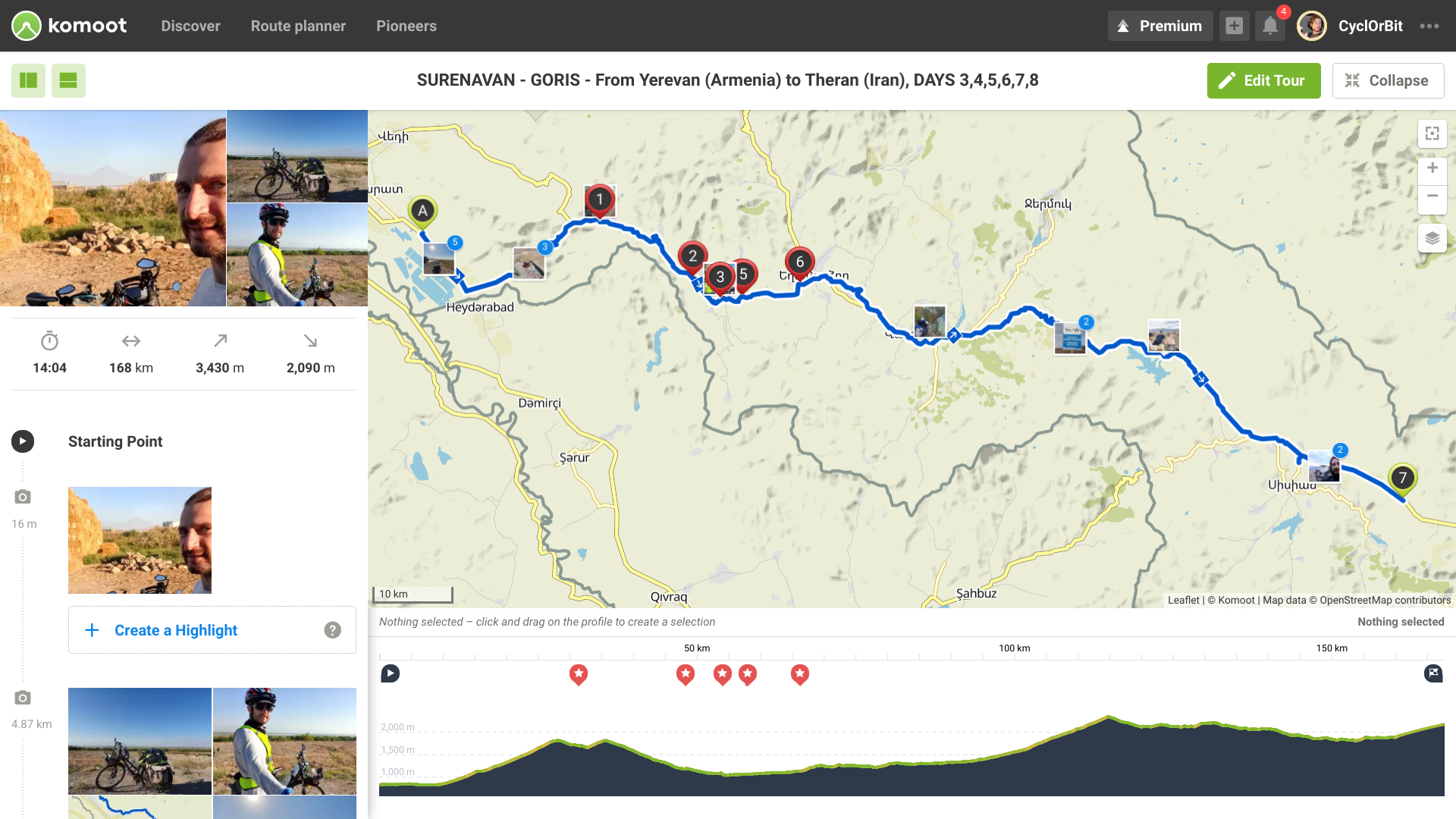Switch to stacked layout view
The height and width of the screenshot is (819, 1456).
[x=68, y=80]
